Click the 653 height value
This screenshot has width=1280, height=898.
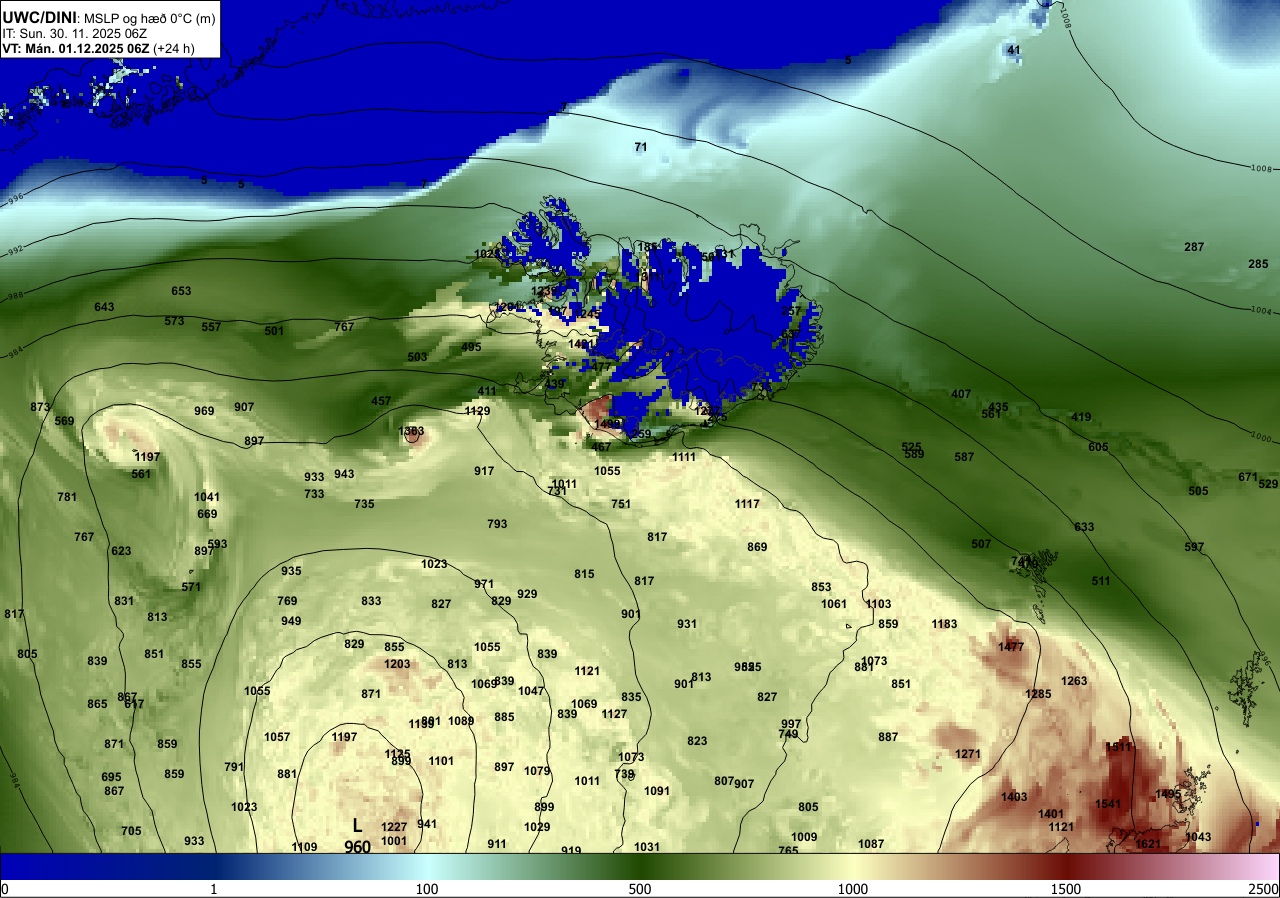coord(181,291)
